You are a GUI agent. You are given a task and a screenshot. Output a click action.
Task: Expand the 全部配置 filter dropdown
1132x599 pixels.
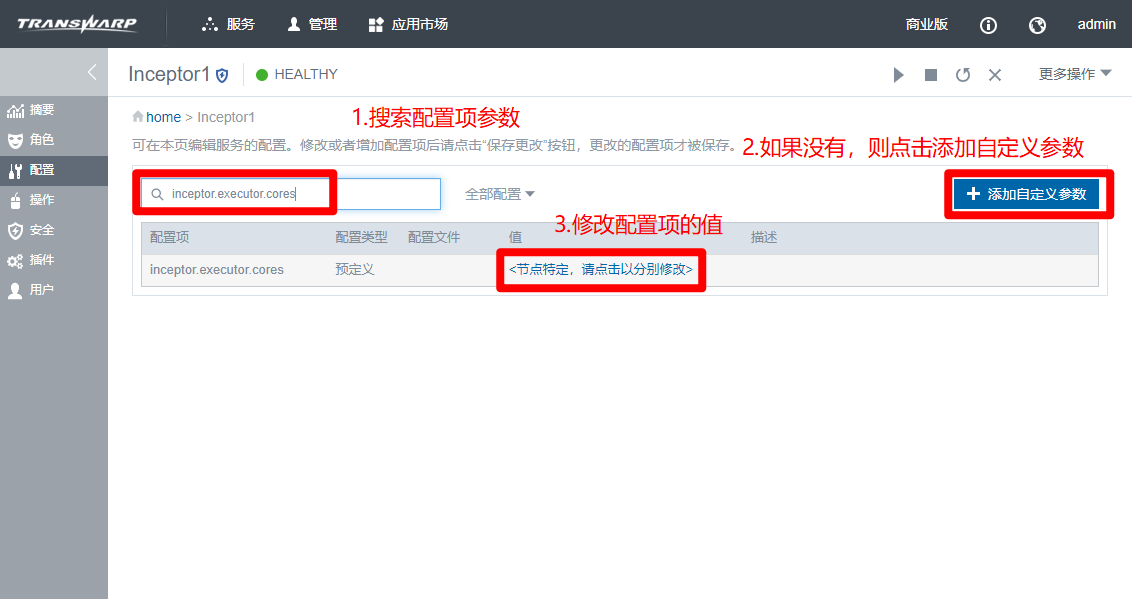500,194
